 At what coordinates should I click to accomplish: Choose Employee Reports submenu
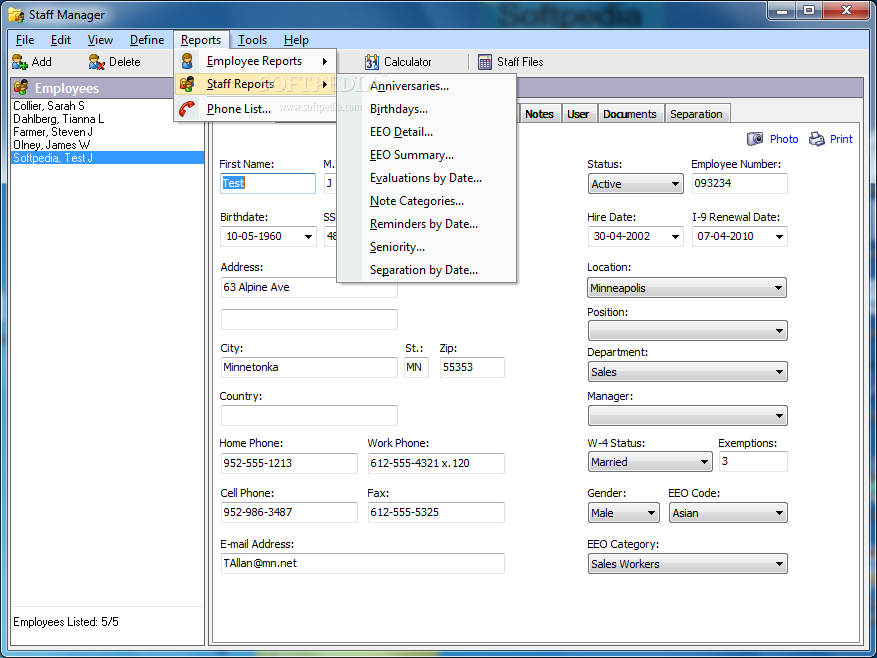tap(256, 61)
